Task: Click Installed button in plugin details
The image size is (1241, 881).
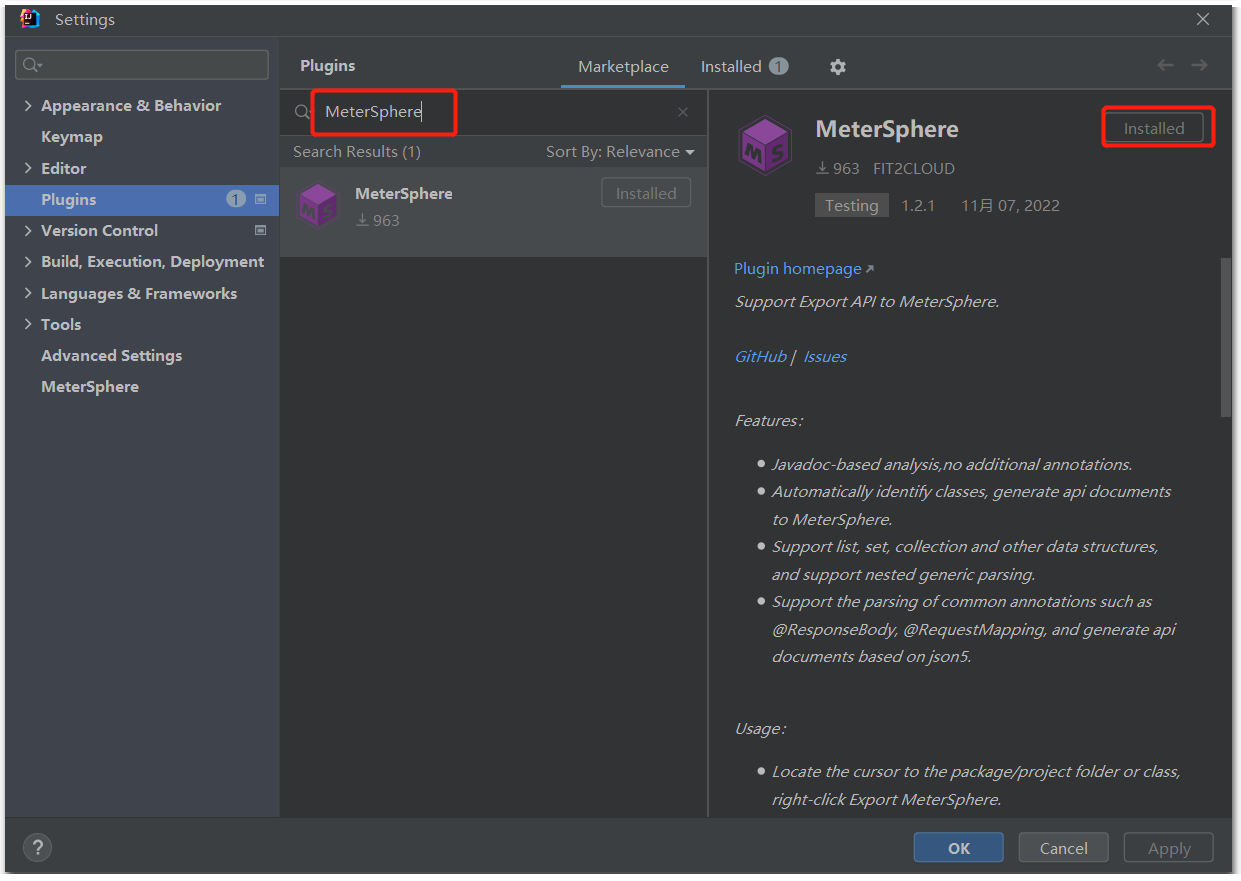Action: pyautogui.click(x=1154, y=128)
